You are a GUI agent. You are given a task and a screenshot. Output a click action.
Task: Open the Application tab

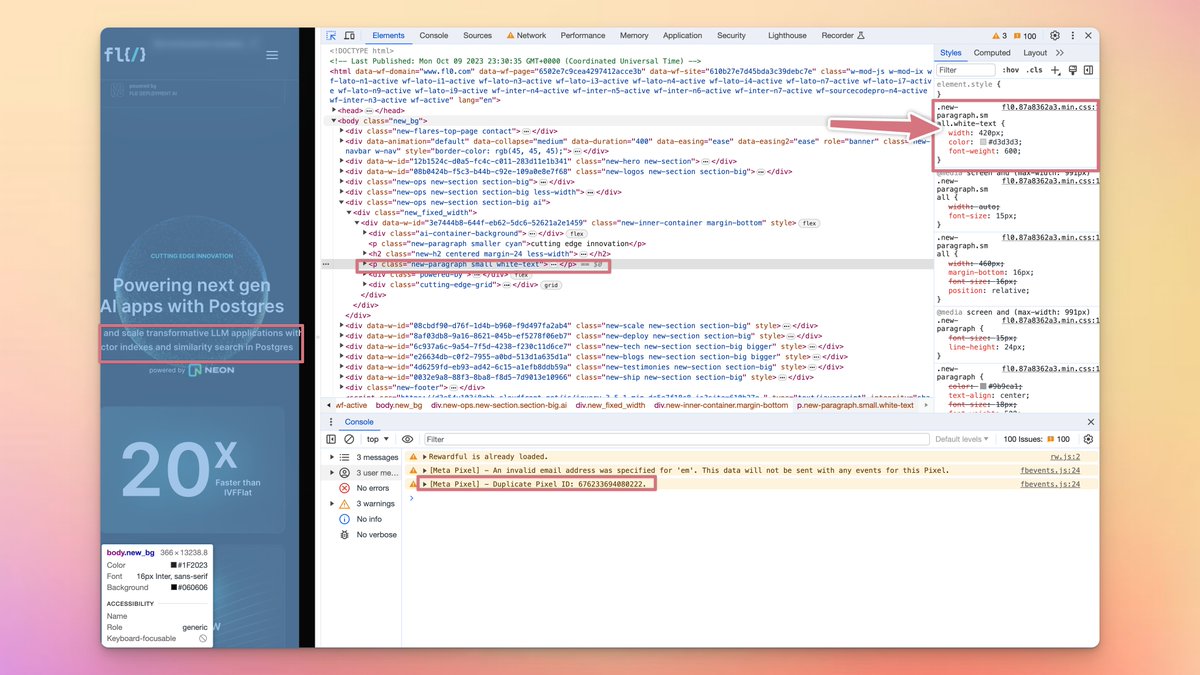(x=682, y=35)
